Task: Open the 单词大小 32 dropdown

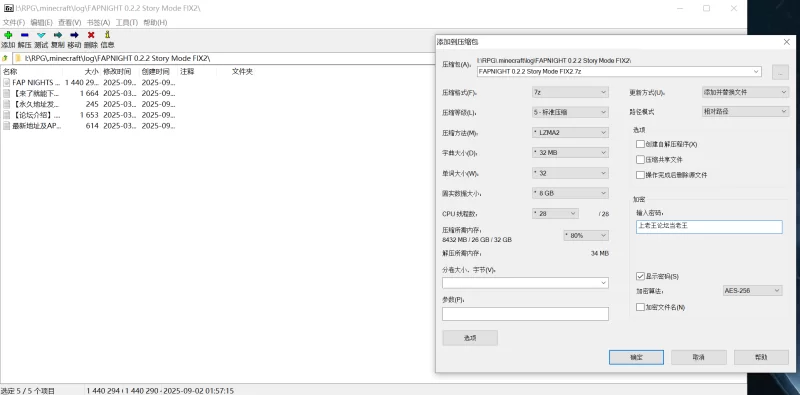Action: tap(570, 173)
